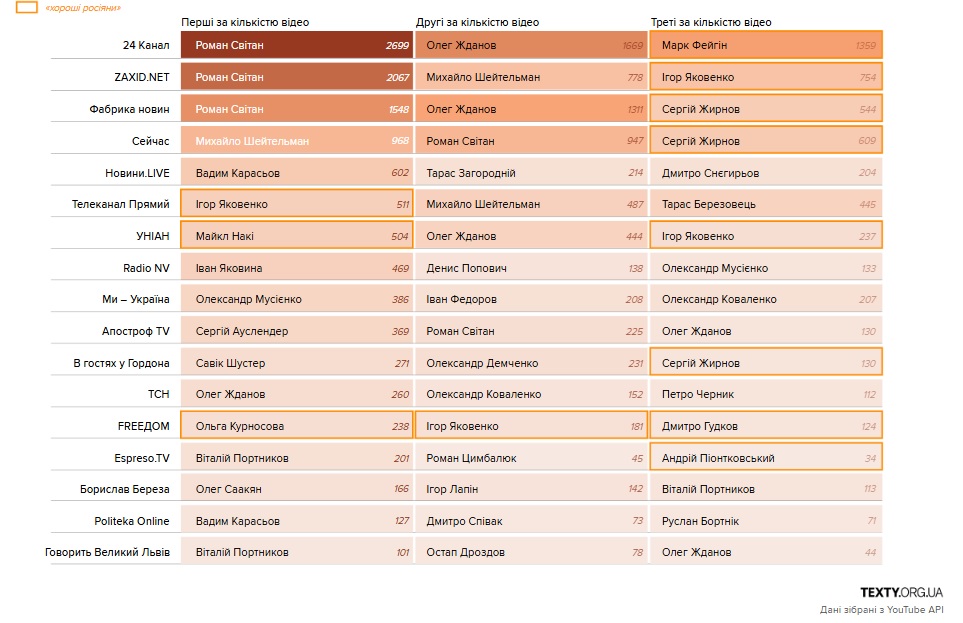Select Савік Шустер cell with 271 videos

pyautogui.click(x=296, y=363)
